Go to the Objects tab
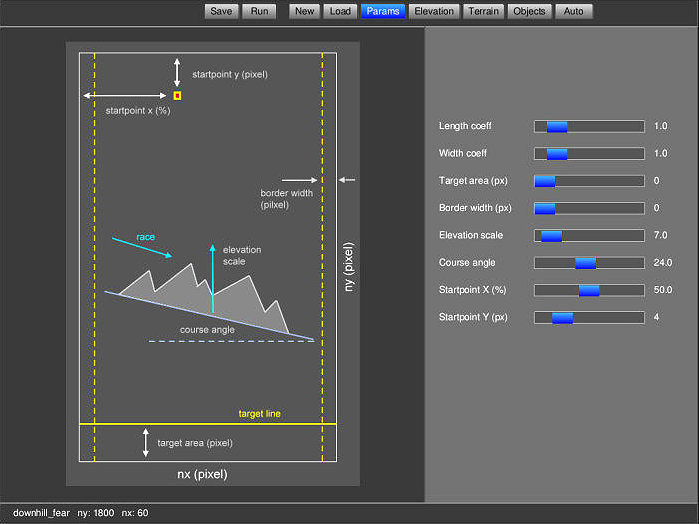This screenshot has width=699, height=524. click(x=529, y=11)
